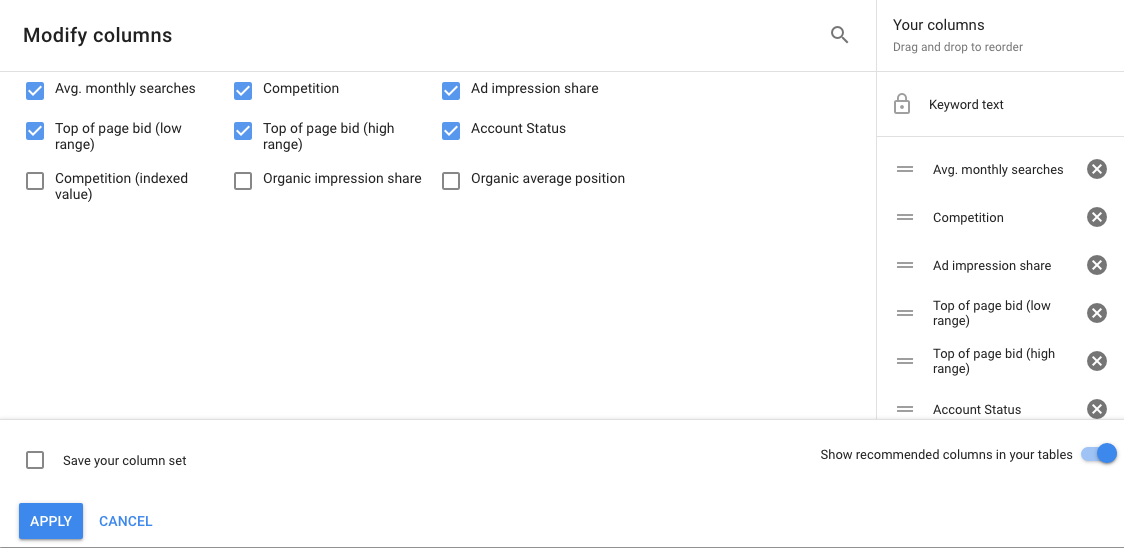Remove Ad impression share column via X
This screenshot has height=548, width=1124.
pos(1097,265)
